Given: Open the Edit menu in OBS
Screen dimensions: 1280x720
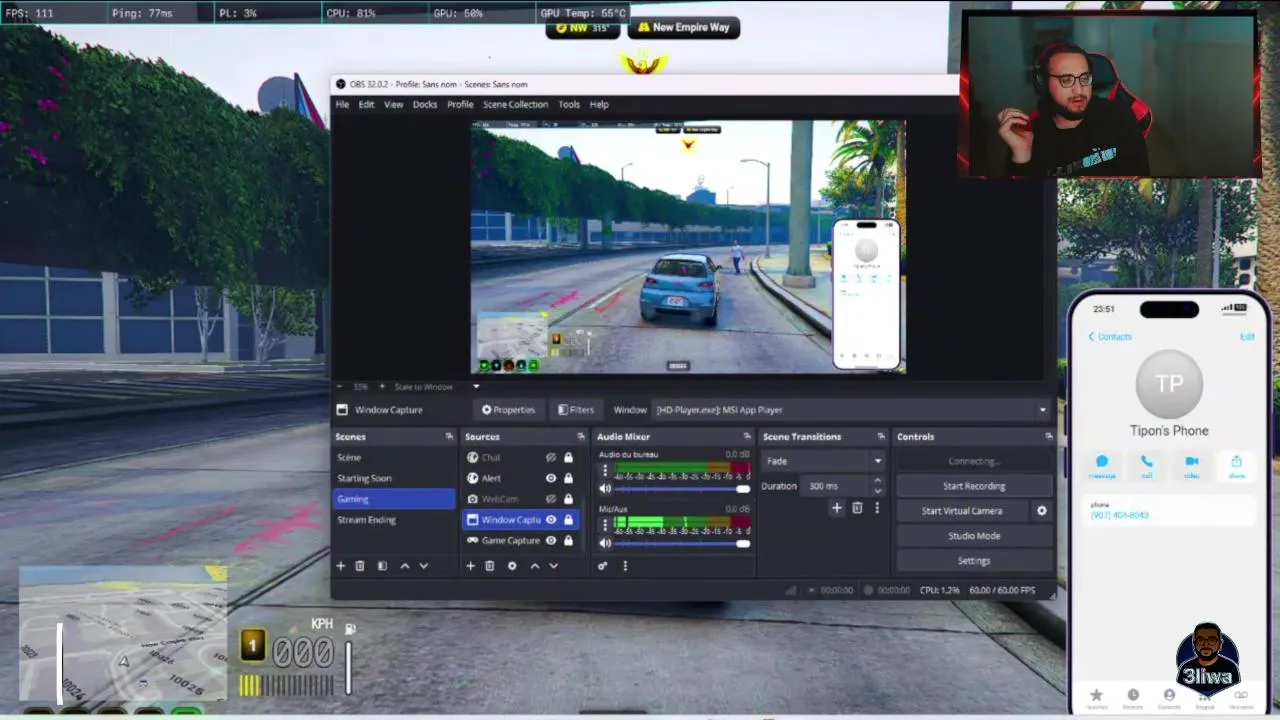Looking at the screenshot, I should point(366,104).
